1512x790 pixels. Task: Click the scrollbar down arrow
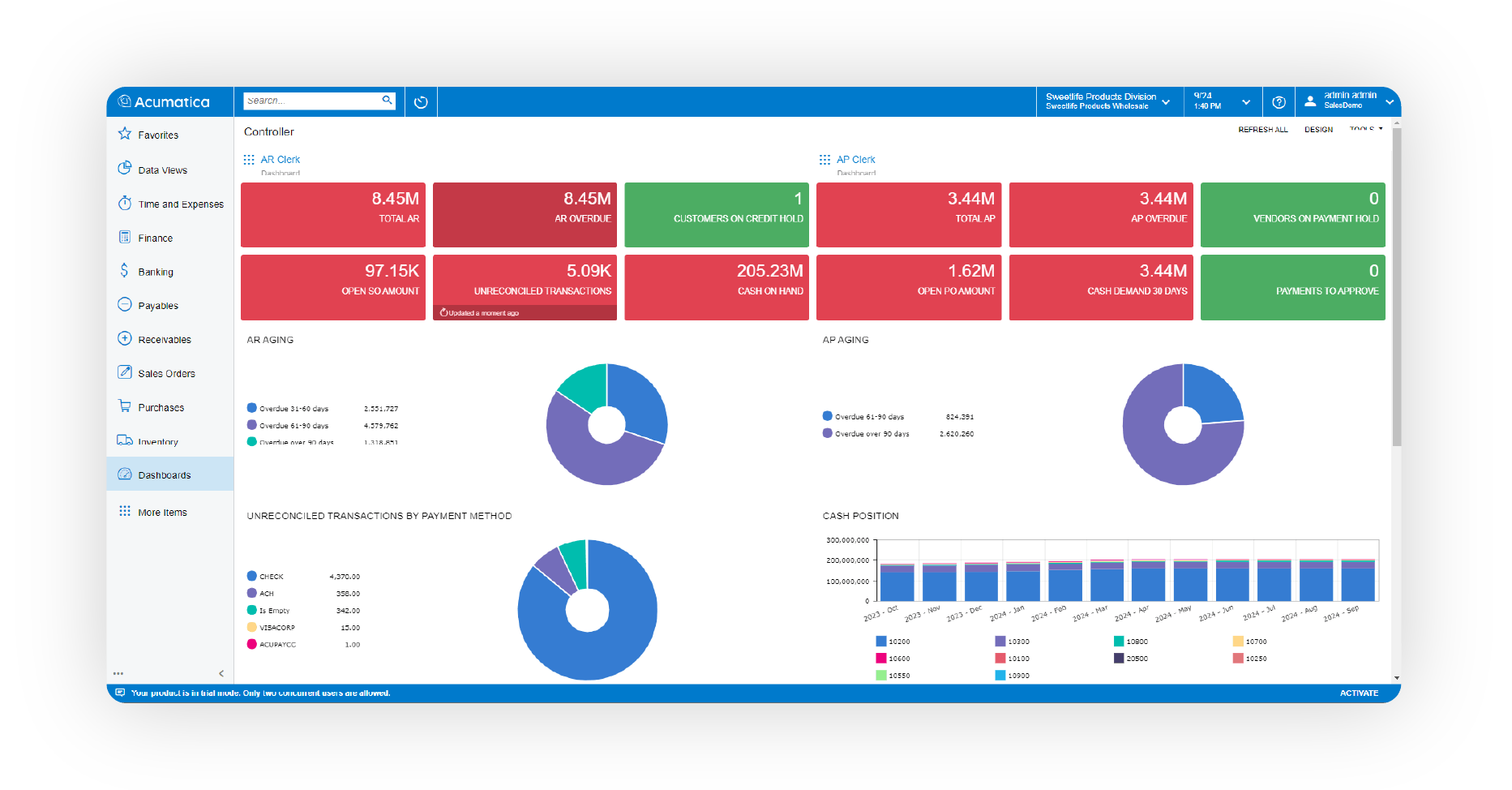click(1396, 678)
